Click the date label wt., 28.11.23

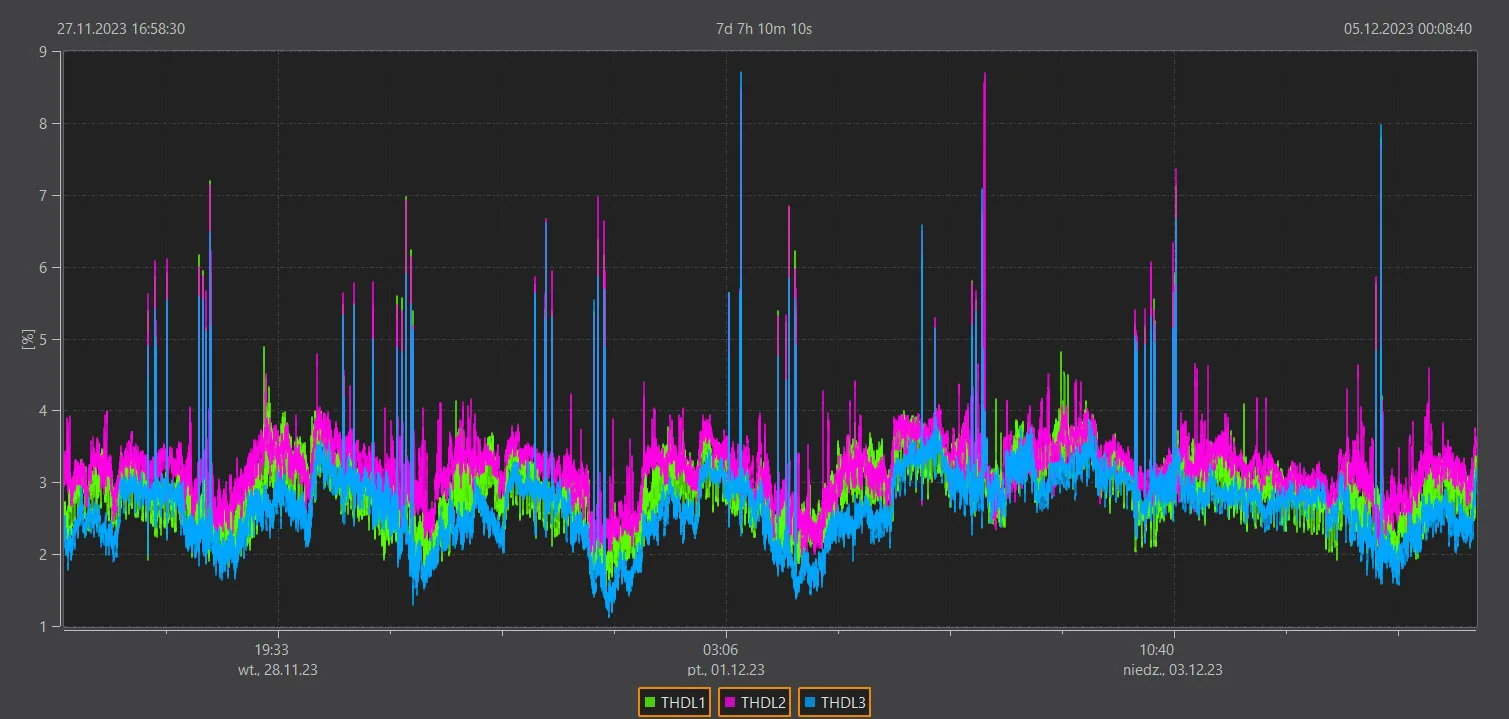[x=277, y=670]
